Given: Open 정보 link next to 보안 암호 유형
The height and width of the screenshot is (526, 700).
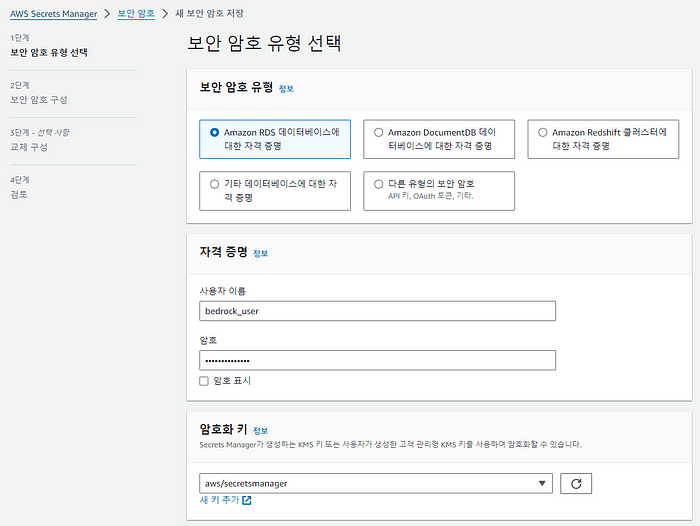Looking at the screenshot, I should [x=286, y=89].
